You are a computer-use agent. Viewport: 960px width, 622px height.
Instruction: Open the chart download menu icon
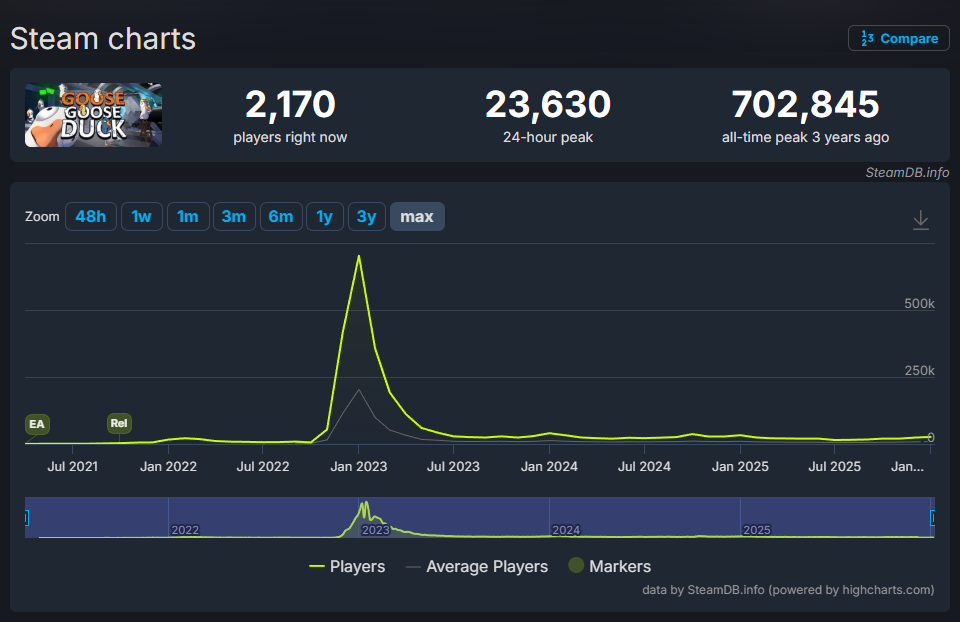point(921,220)
